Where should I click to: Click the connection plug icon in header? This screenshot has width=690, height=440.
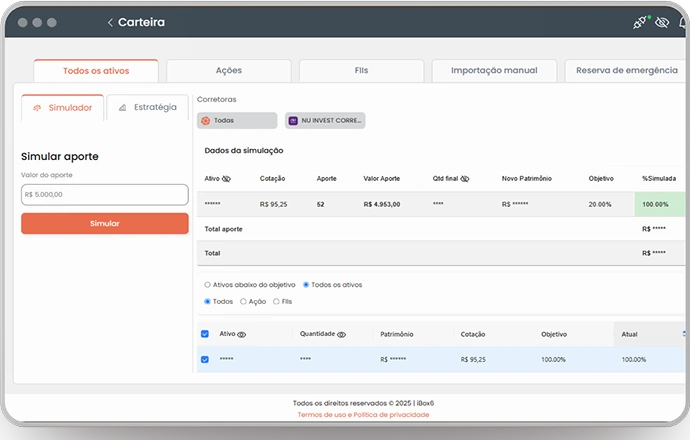(x=641, y=22)
